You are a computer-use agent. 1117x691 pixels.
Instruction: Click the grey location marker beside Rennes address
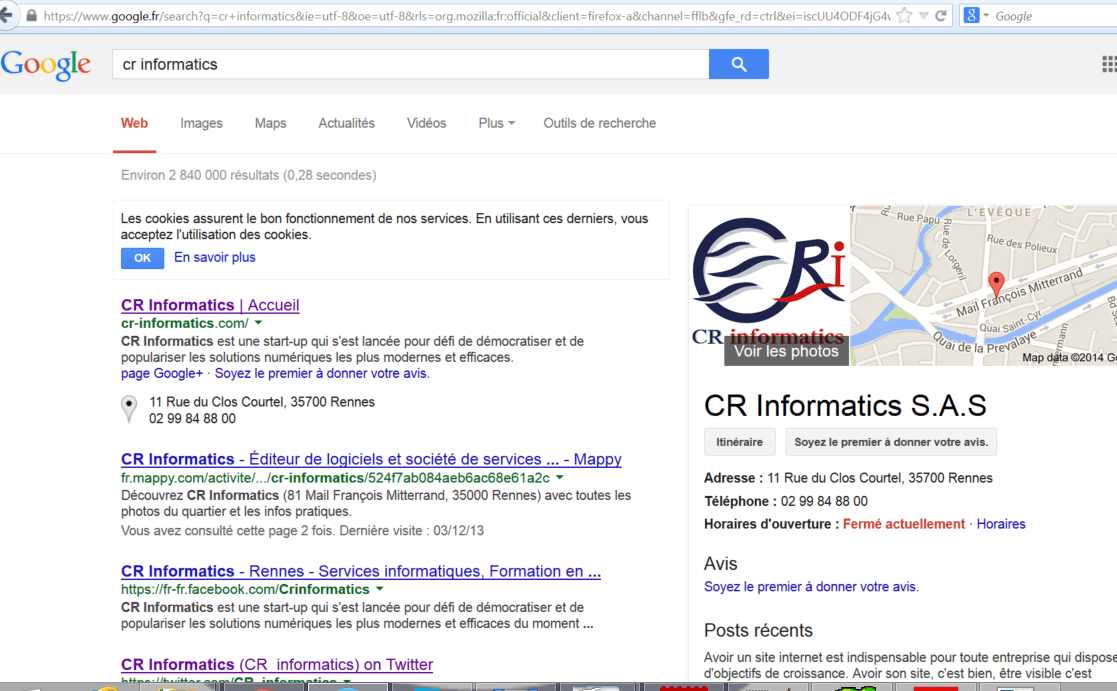click(x=129, y=409)
